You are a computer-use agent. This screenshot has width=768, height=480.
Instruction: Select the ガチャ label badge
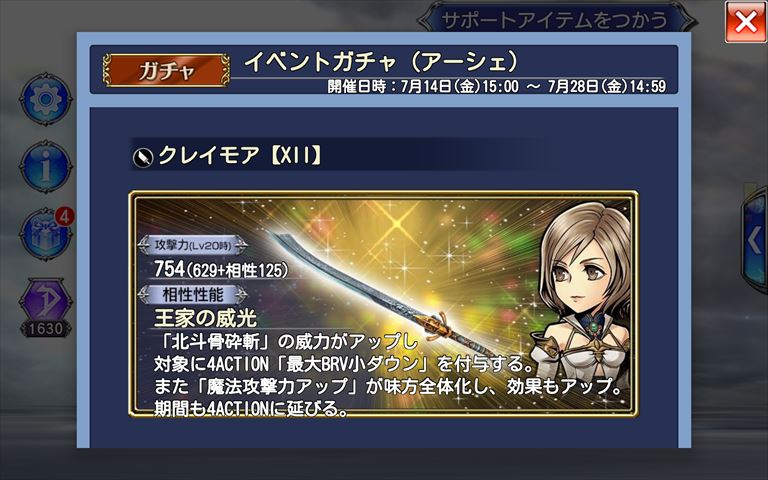[x=167, y=71]
